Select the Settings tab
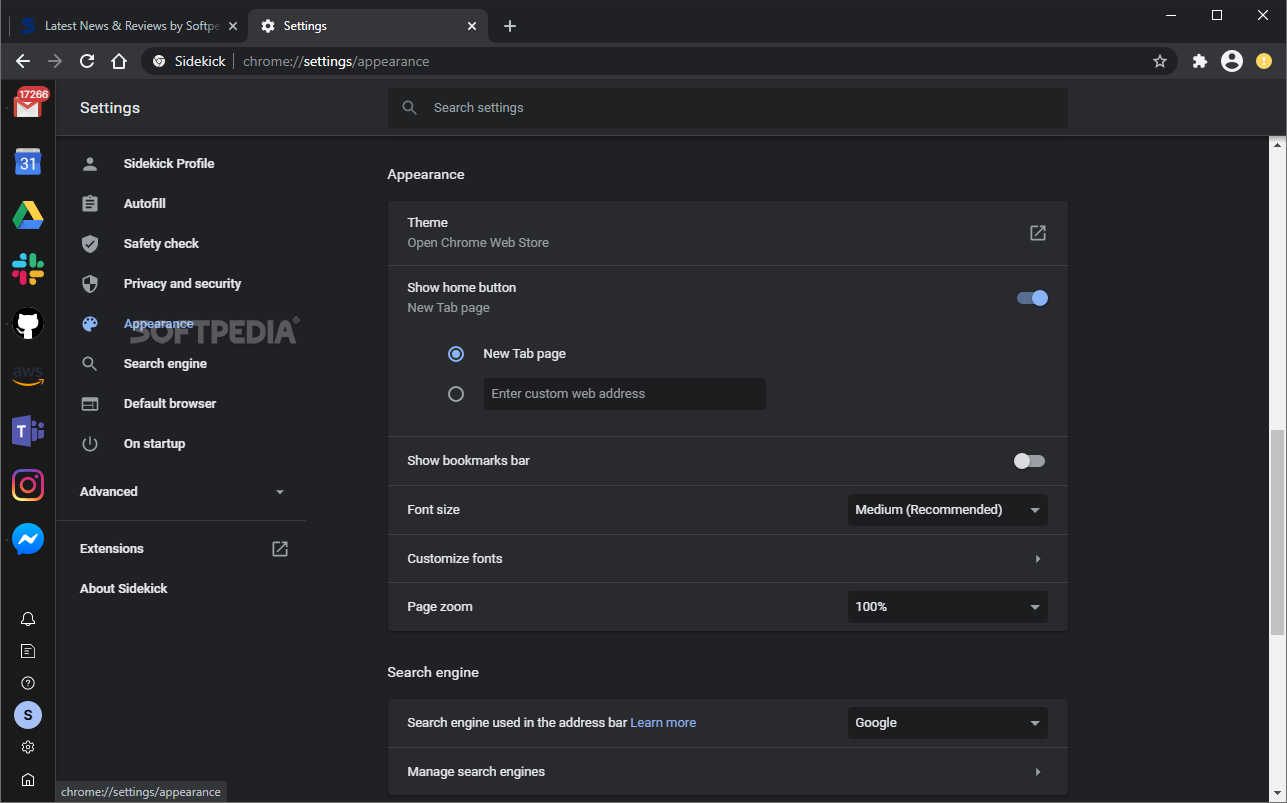The height and width of the screenshot is (803, 1287). 366,26
